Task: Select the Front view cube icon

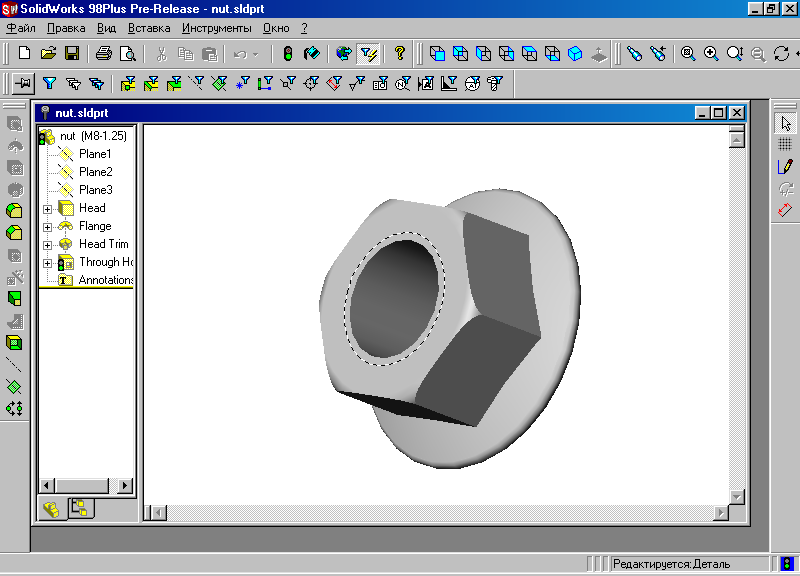Action: pyautogui.click(x=437, y=53)
